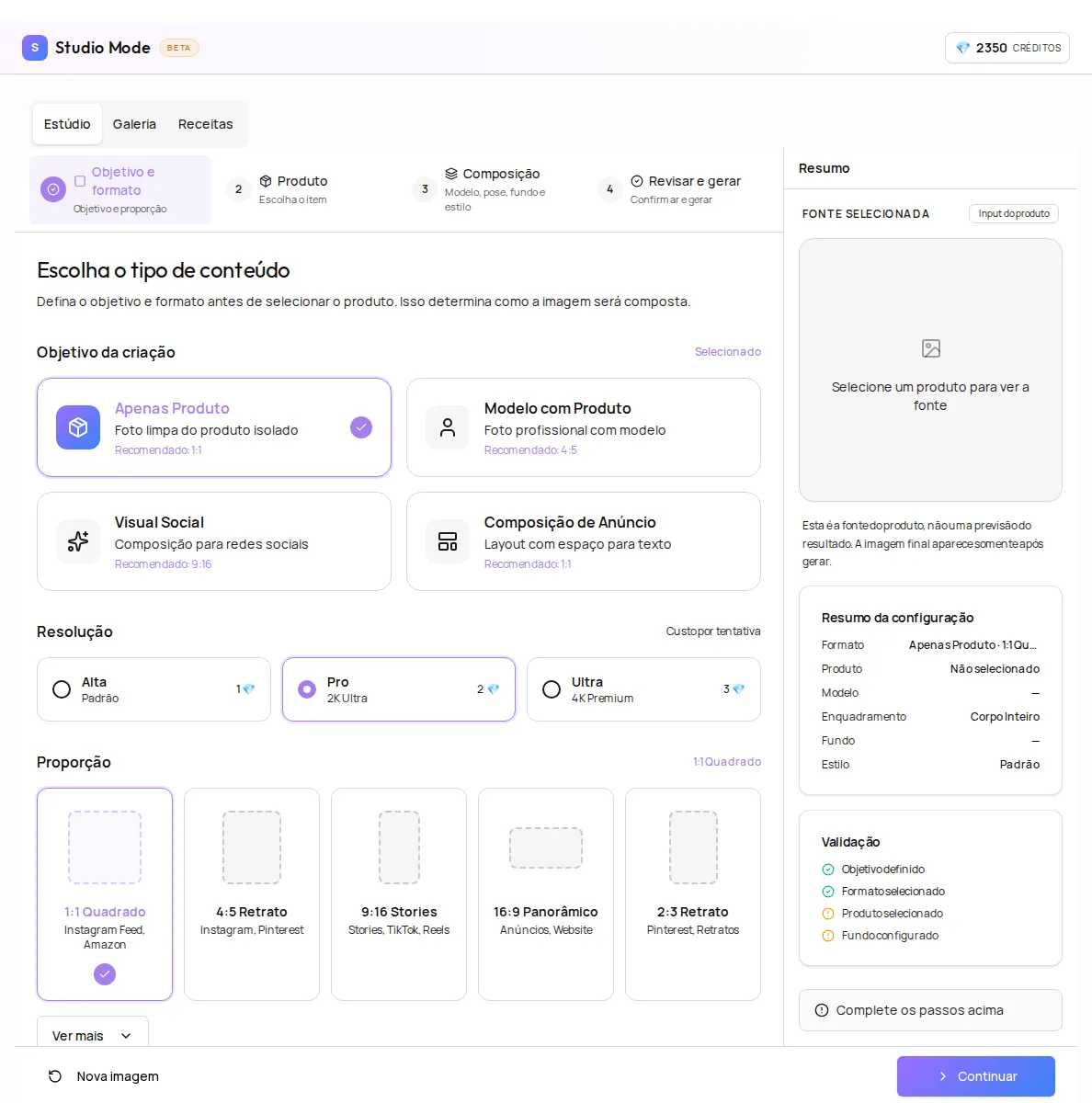Screen dimensions: 1092x1103
Task: Click the Apenas Produto cube icon
Action: coord(78,427)
